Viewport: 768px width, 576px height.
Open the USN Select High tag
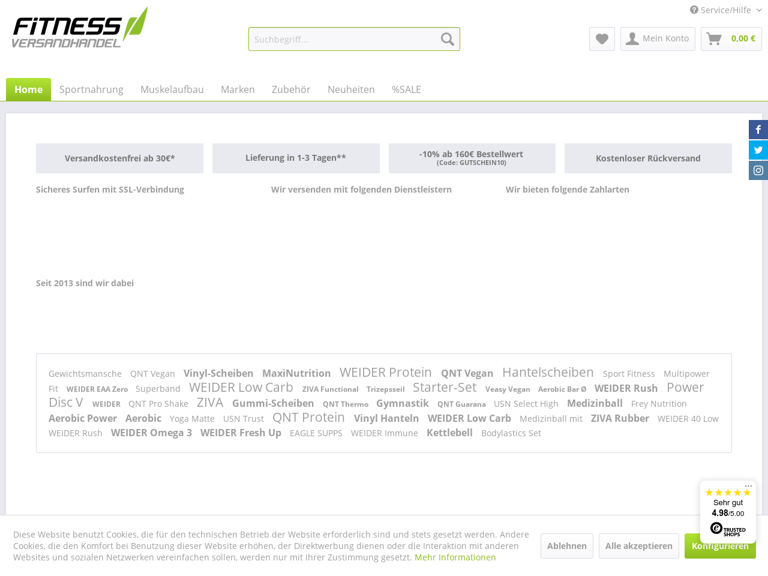[526, 404]
